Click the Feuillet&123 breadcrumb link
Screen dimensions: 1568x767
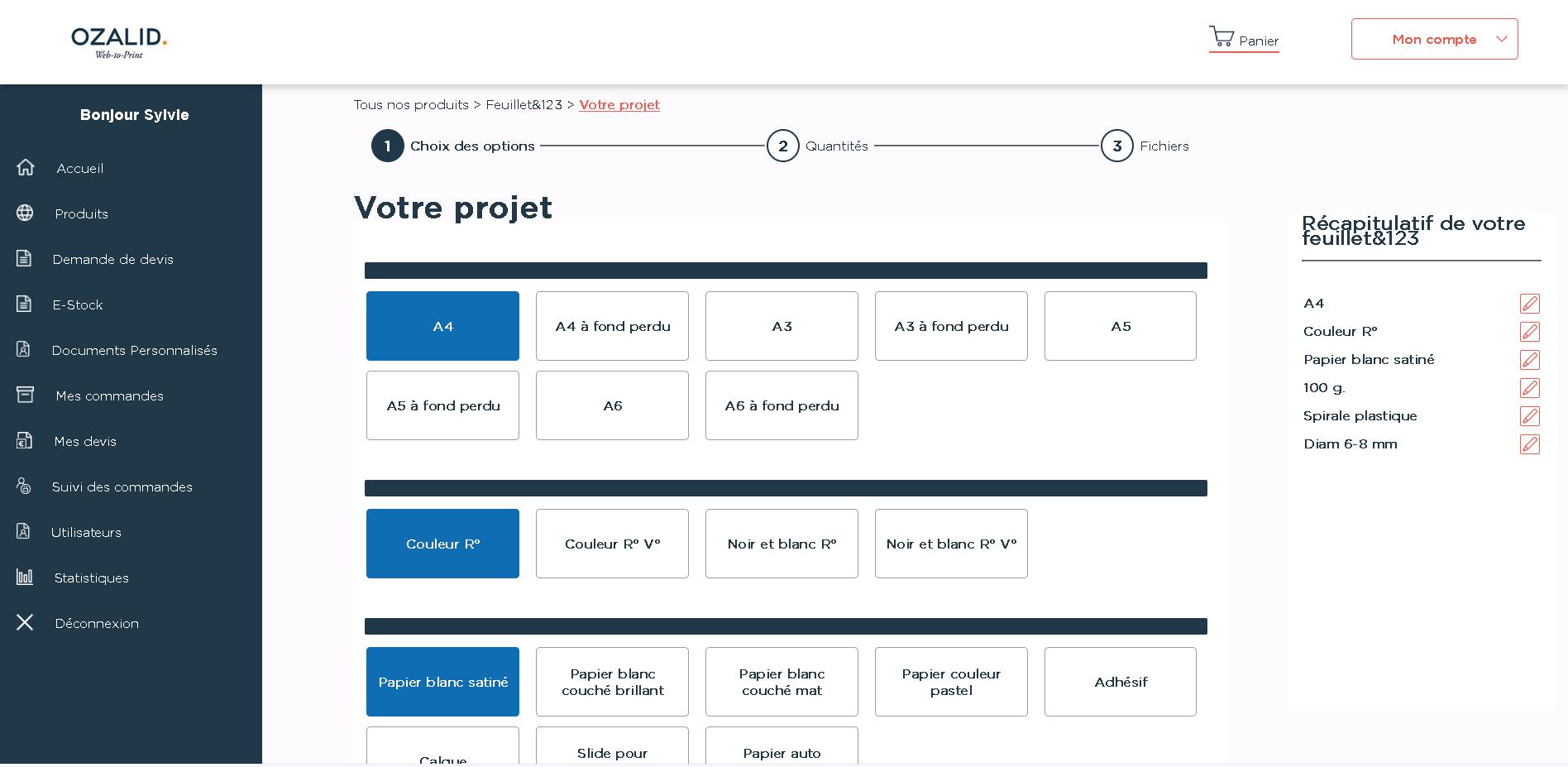coord(523,105)
